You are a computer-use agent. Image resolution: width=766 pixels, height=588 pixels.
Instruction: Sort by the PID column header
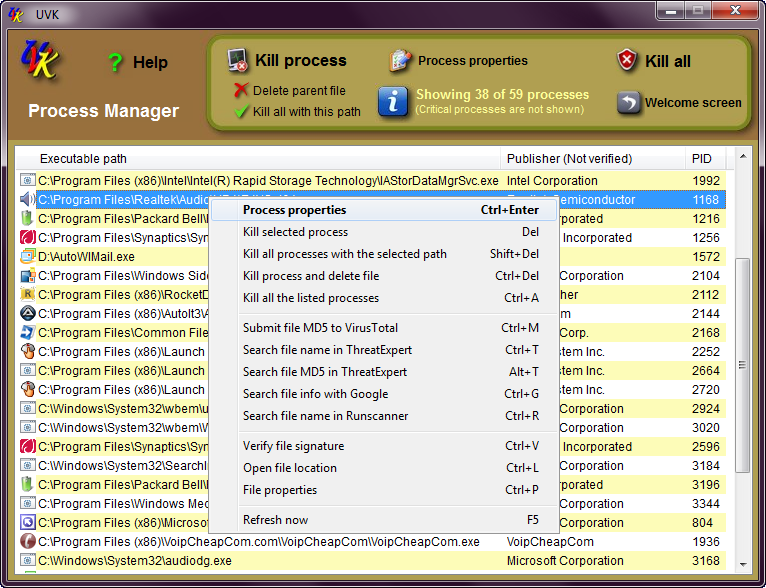[705, 159]
